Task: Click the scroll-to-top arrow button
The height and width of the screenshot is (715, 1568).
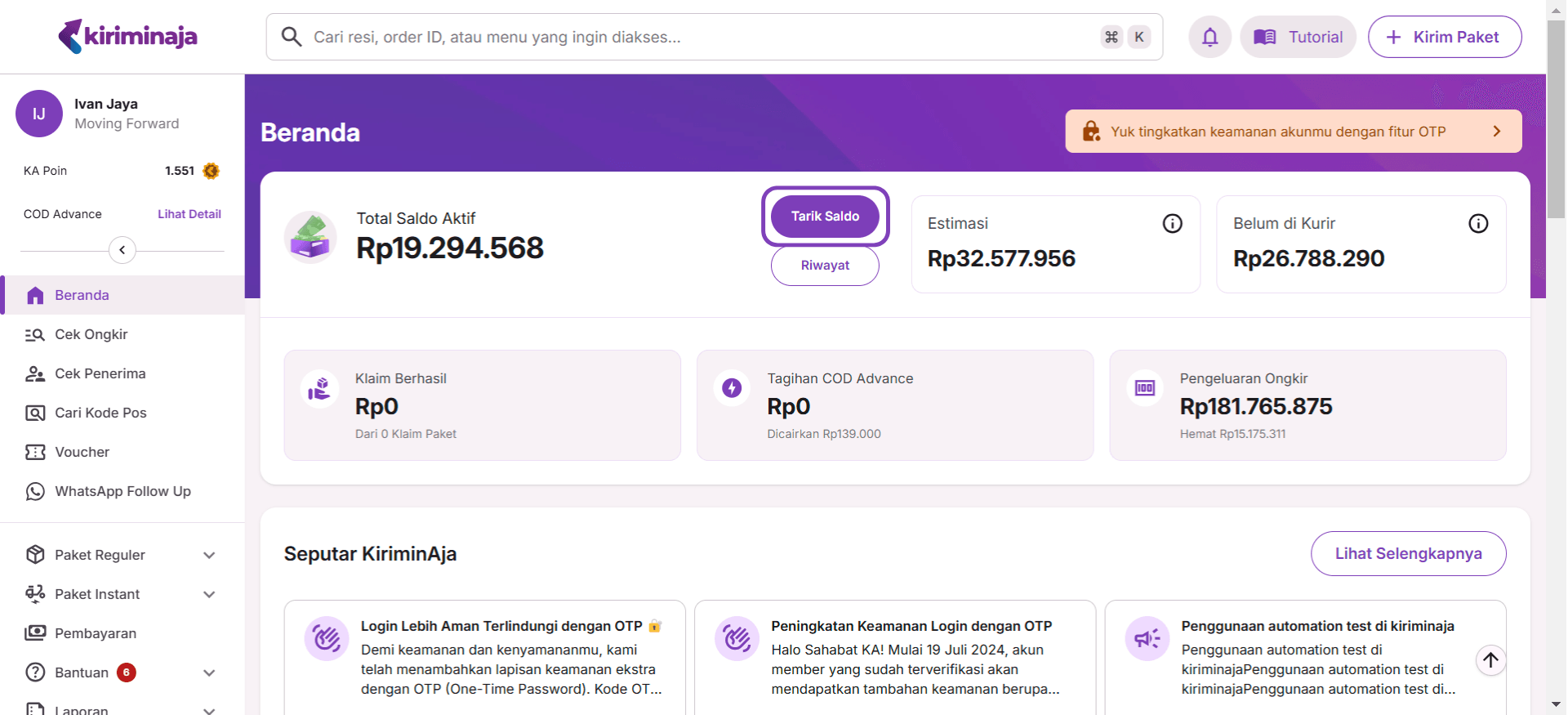Action: click(1490, 659)
